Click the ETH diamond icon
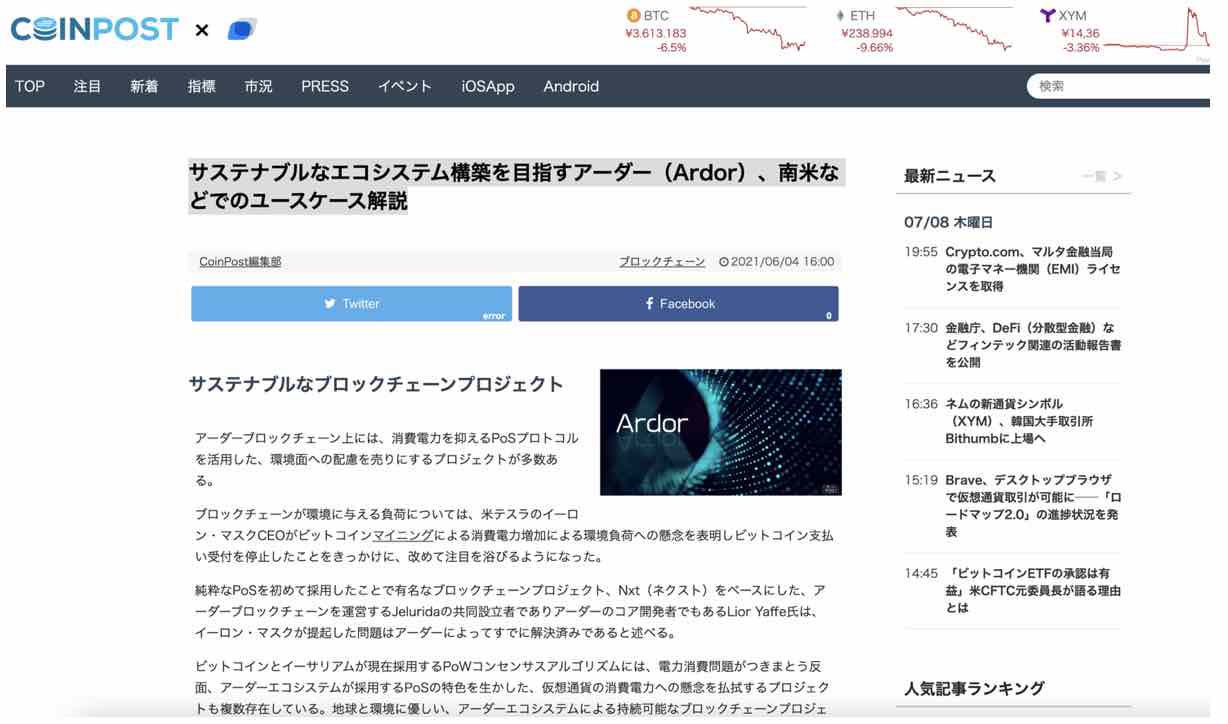The width and height of the screenshot is (1228, 724). click(x=839, y=15)
